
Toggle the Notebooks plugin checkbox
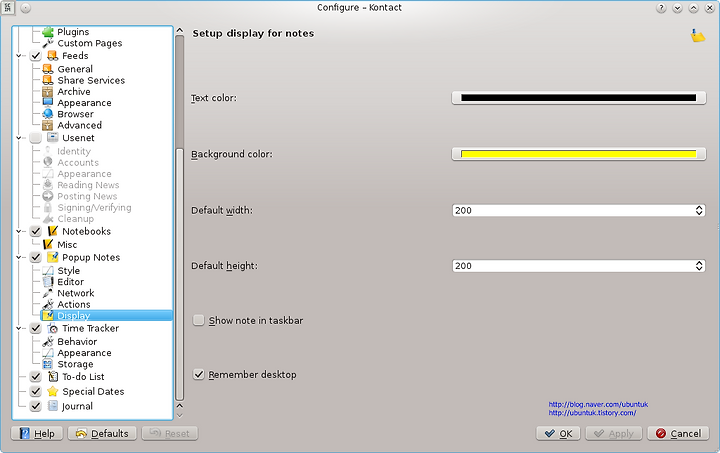[36, 231]
